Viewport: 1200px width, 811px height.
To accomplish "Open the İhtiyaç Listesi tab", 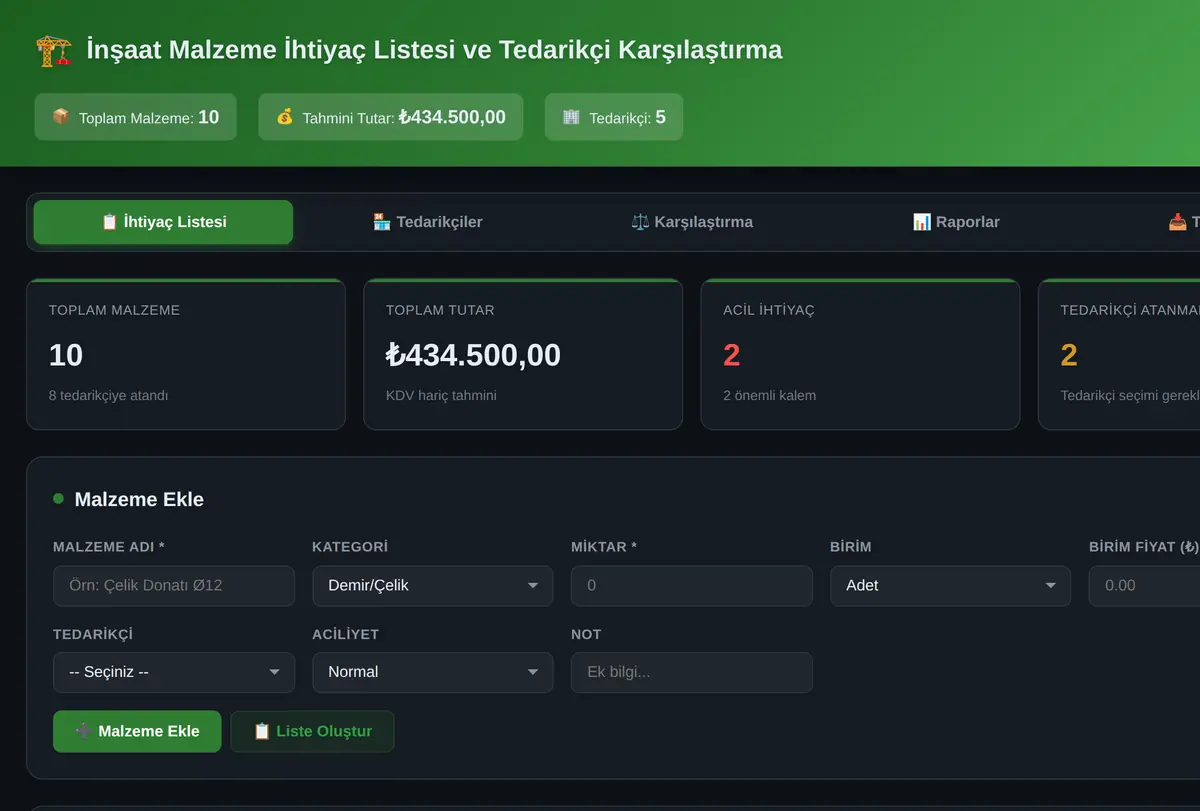I will [163, 222].
